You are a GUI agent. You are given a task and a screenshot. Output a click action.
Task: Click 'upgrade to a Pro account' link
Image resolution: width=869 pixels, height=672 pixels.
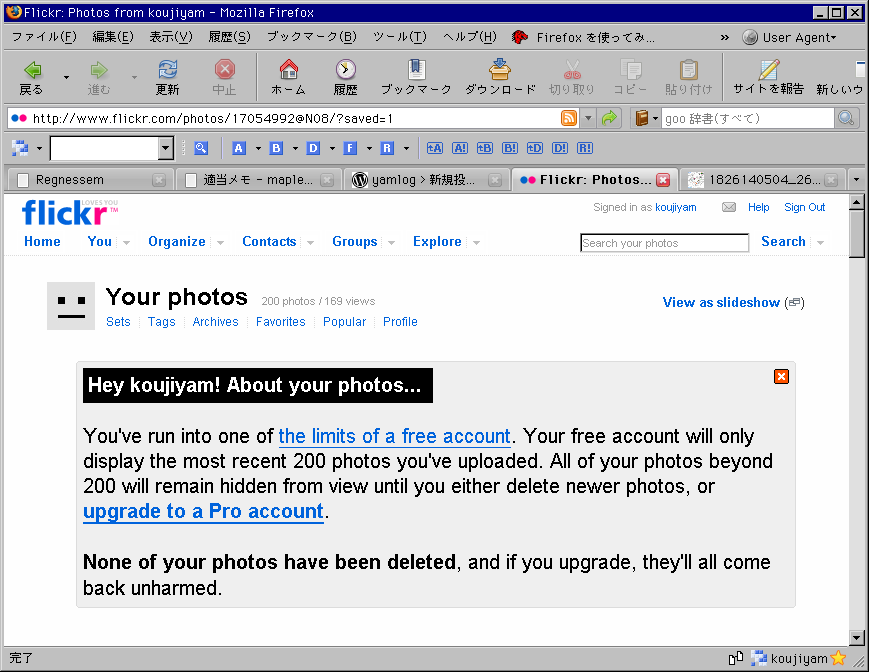click(x=203, y=511)
